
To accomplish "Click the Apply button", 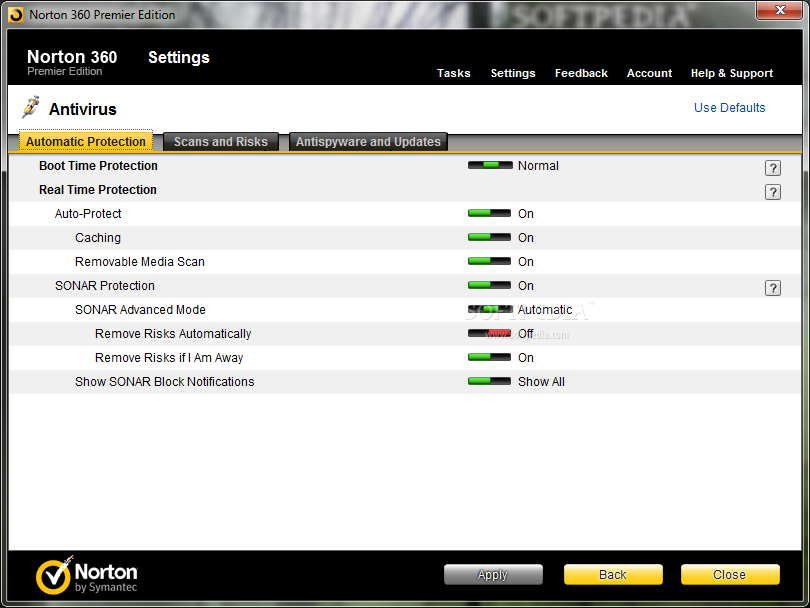I will tap(493, 574).
